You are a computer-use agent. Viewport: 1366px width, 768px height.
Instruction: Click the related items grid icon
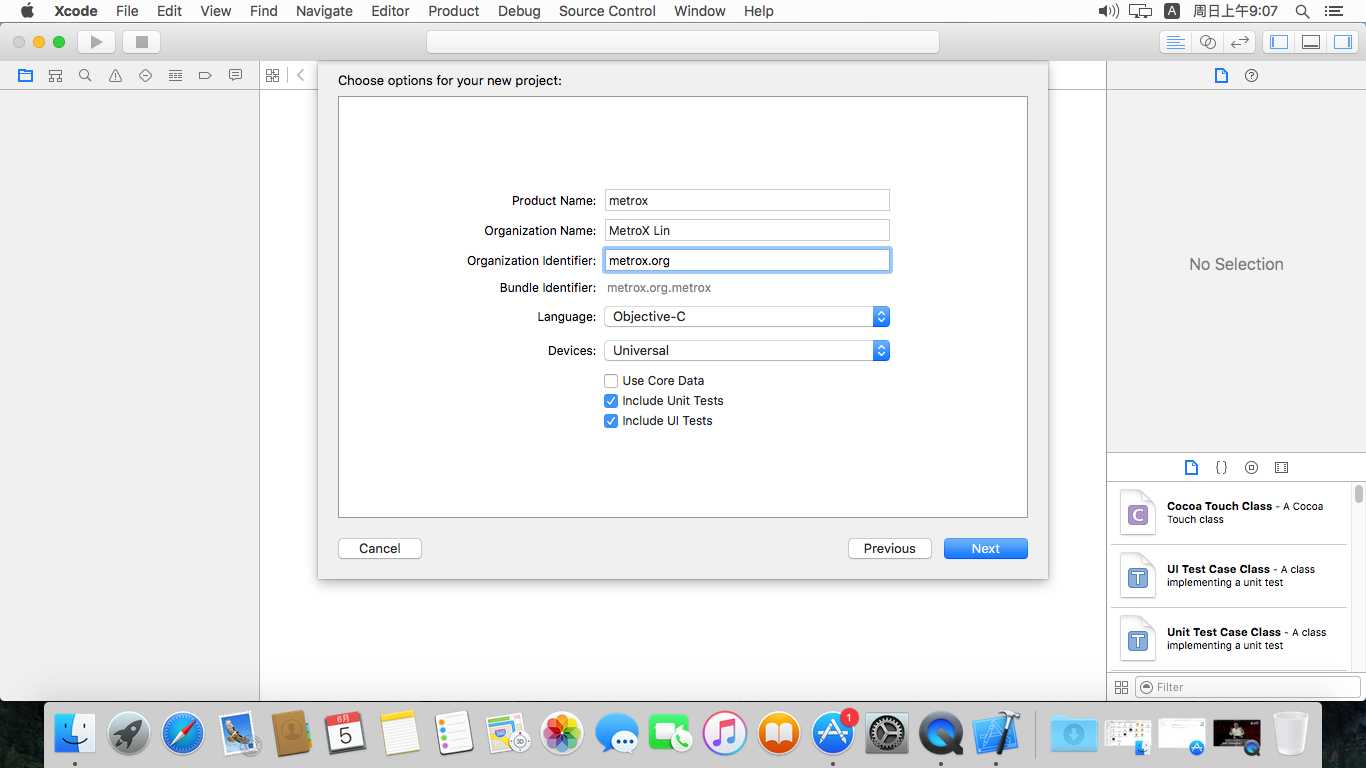click(x=272, y=75)
